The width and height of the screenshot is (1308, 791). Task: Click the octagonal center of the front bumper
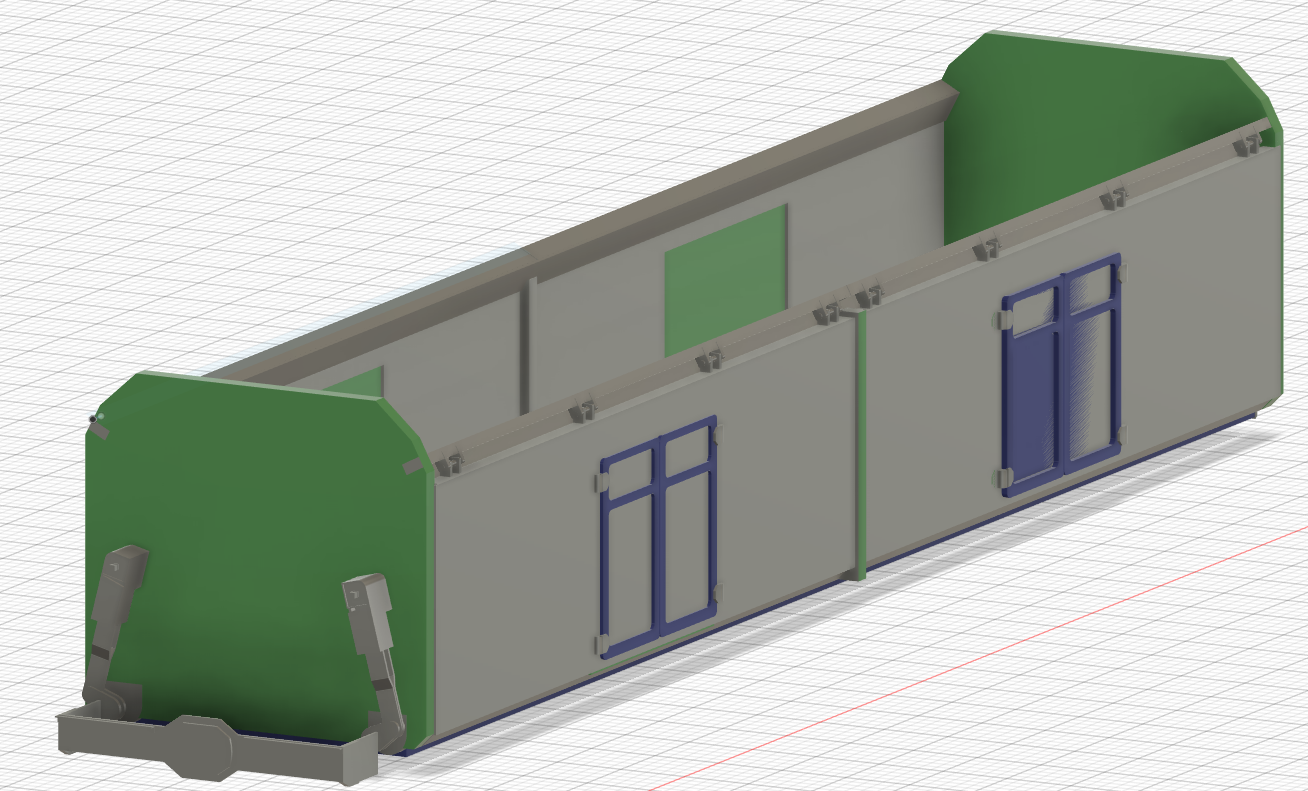coord(204,745)
